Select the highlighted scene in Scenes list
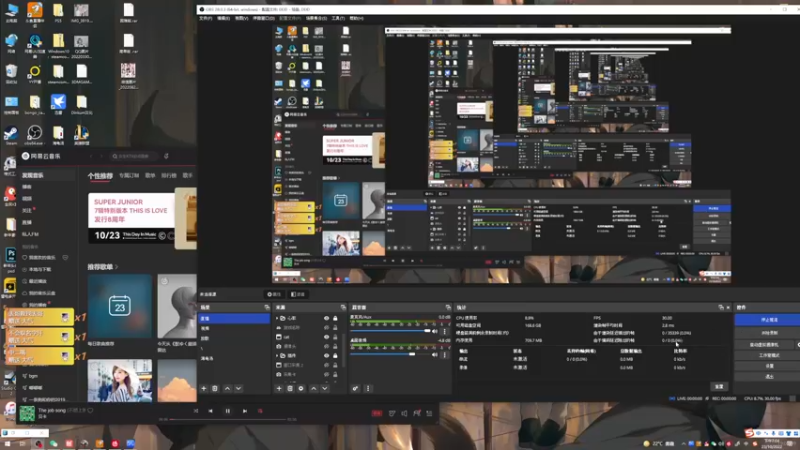Image resolution: width=800 pixels, height=450 pixels. point(234,318)
